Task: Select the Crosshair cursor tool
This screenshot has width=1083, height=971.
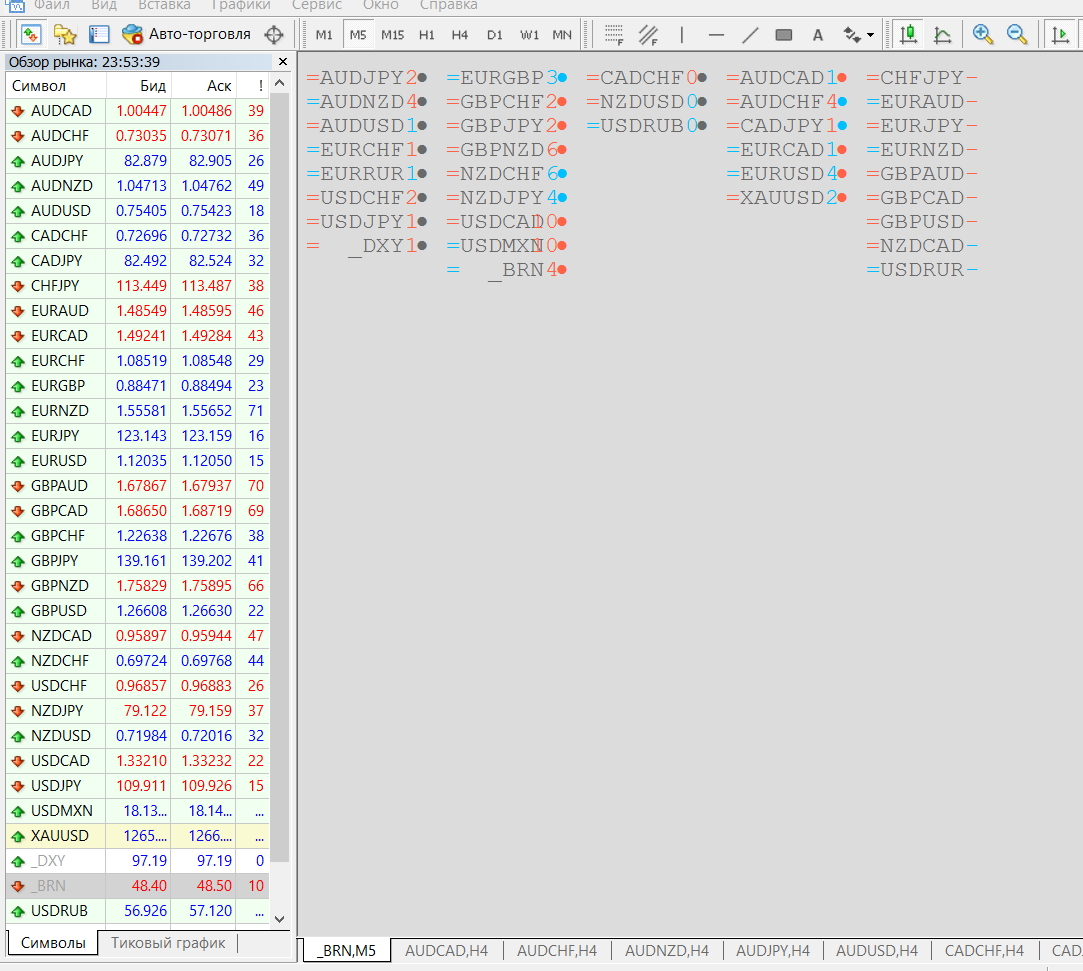Action: click(274, 35)
